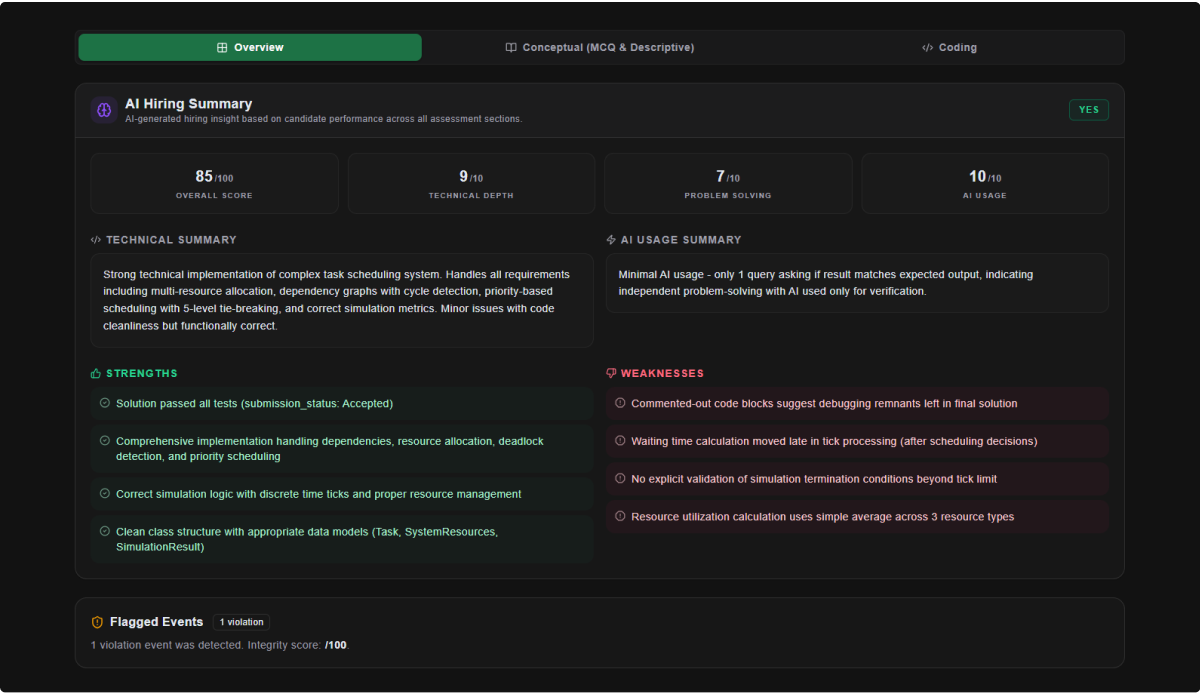Open the Coding tab
This screenshot has height=693, width=1200.
point(949,48)
